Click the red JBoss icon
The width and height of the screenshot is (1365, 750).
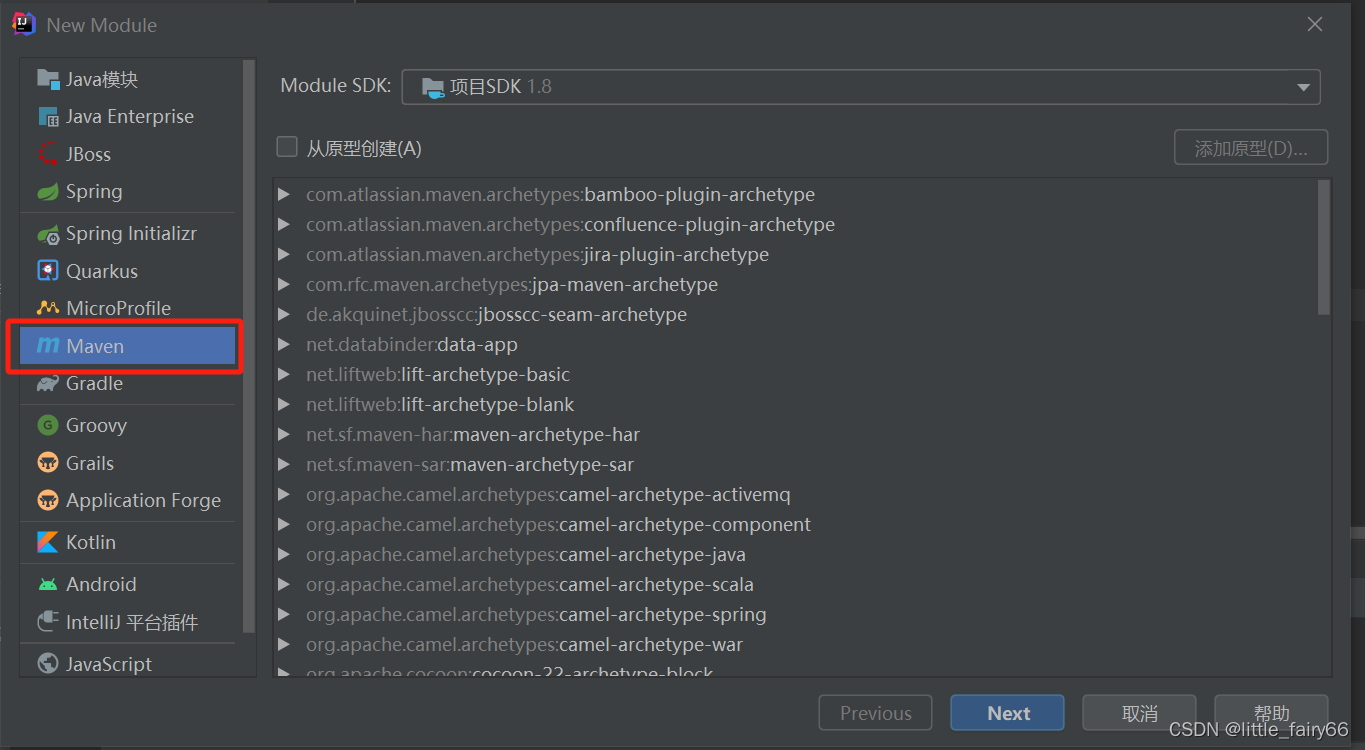tap(48, 154)
